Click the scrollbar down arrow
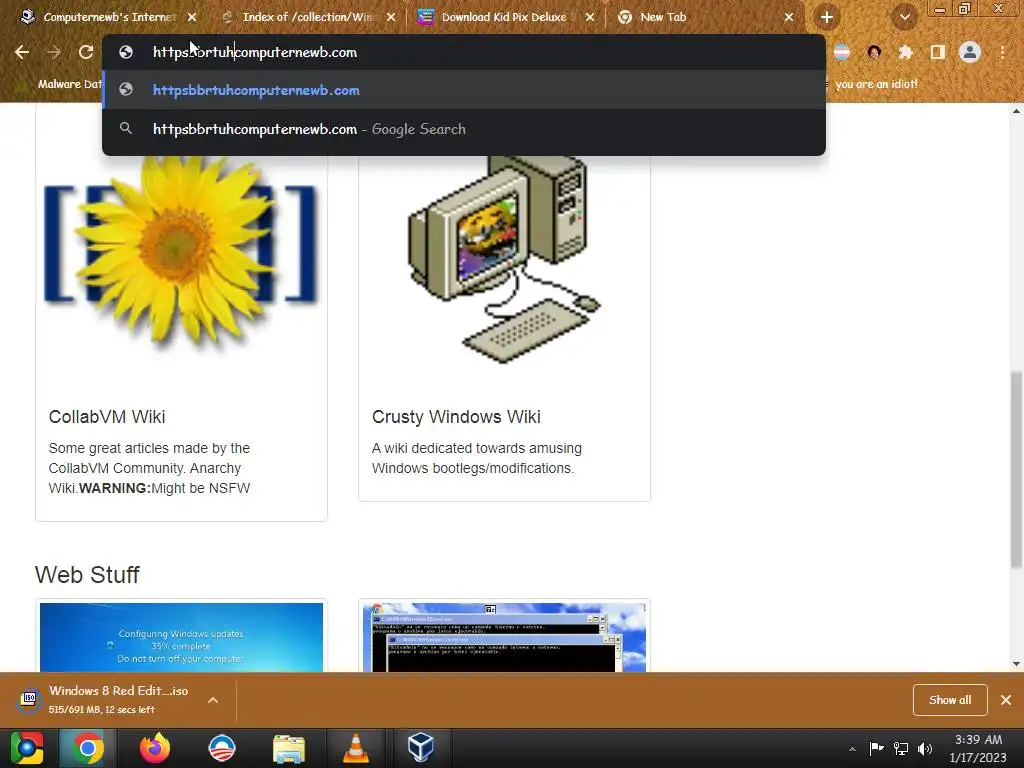The image size is (1024, 768). [1017, 664]
